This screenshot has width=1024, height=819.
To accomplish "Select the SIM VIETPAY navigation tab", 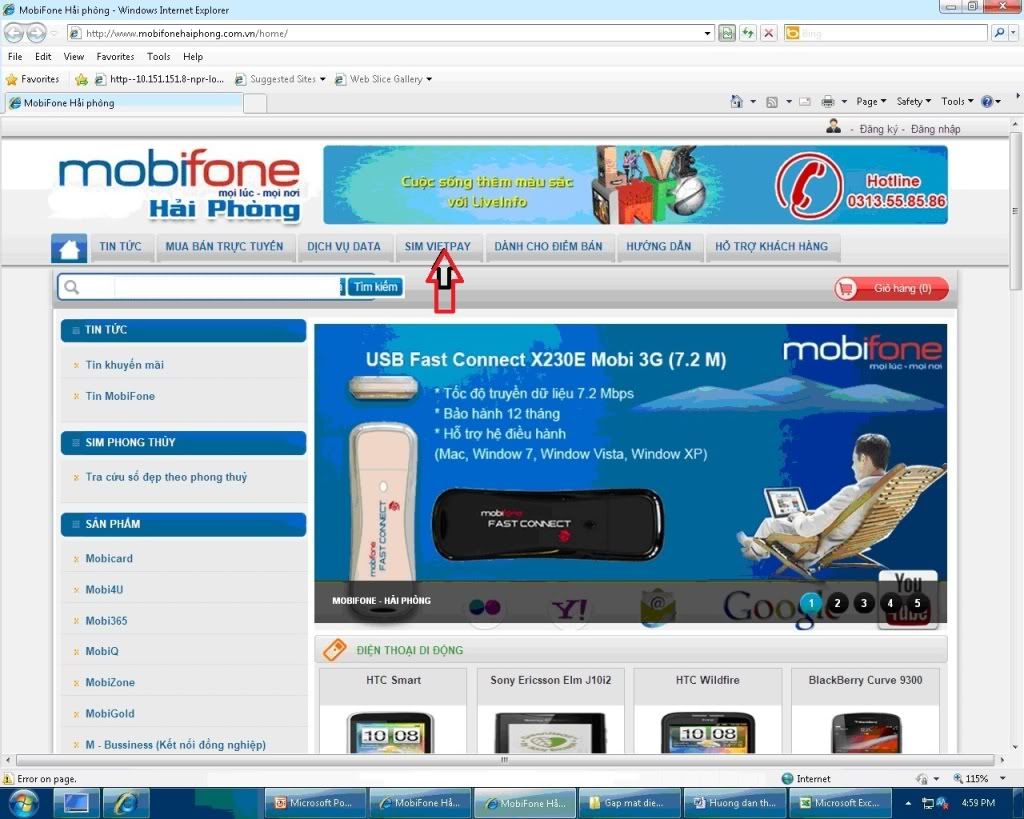I will [x=438, y=247].
